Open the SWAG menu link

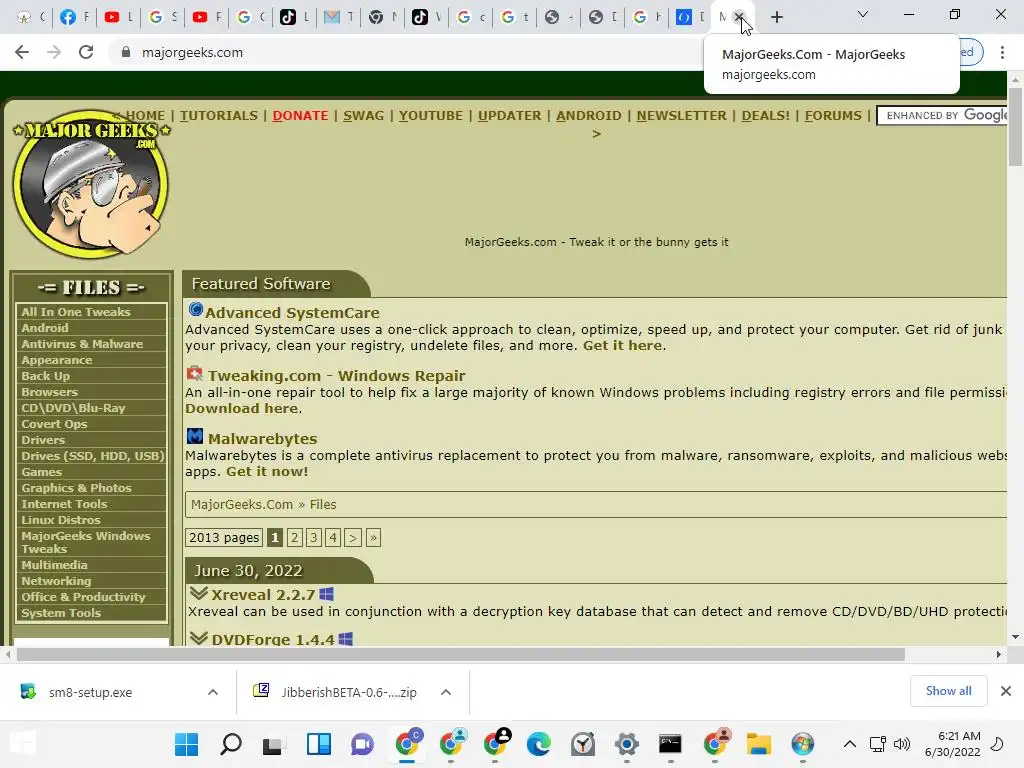(364, 116)
